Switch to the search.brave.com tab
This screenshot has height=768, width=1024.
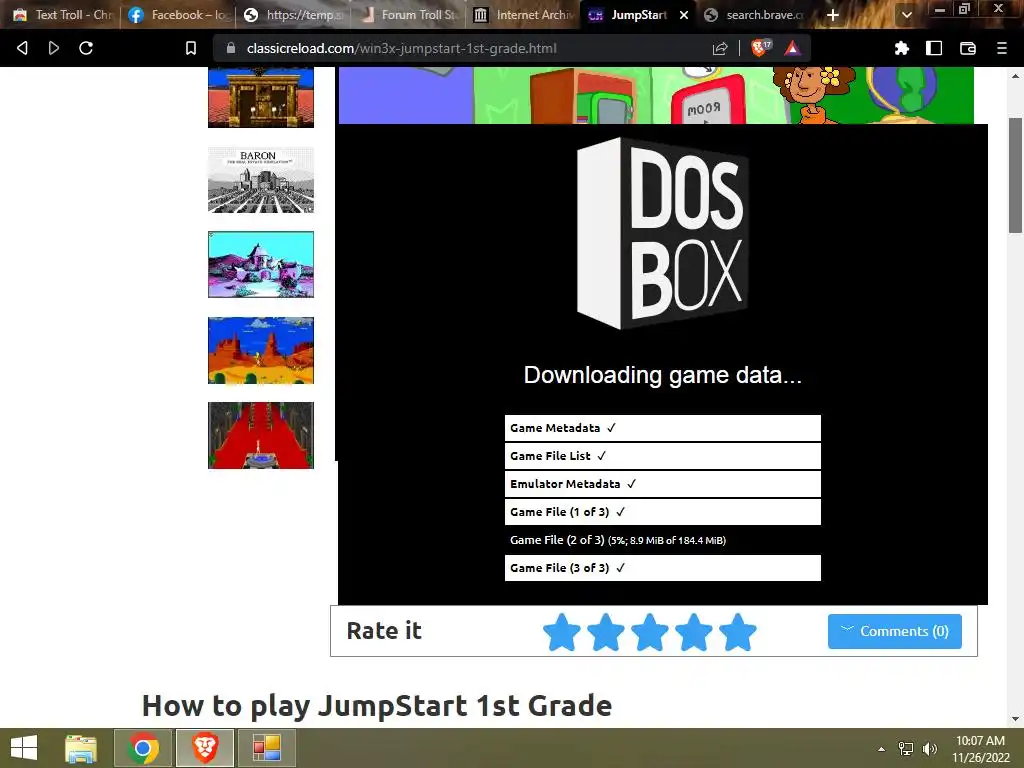754,14
